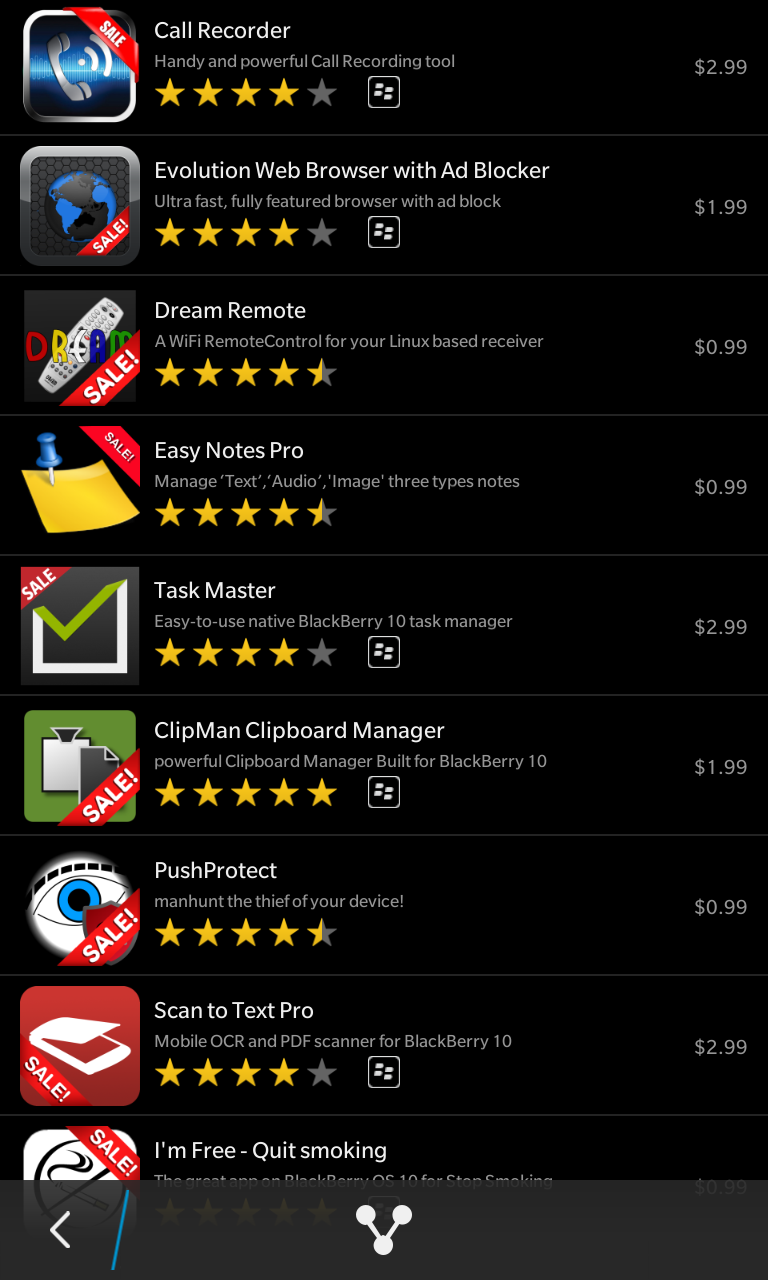Open the Task Master checkmark icon
Image resolution: width=768 pixels, height=1280 pixels.
[80, 626]
